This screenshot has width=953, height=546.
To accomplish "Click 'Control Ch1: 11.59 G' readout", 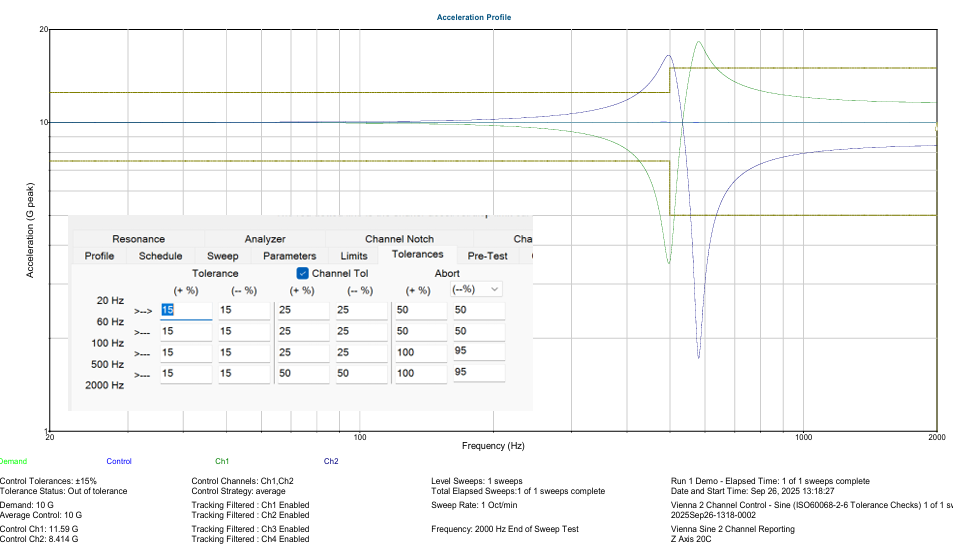I will point(39,529).
